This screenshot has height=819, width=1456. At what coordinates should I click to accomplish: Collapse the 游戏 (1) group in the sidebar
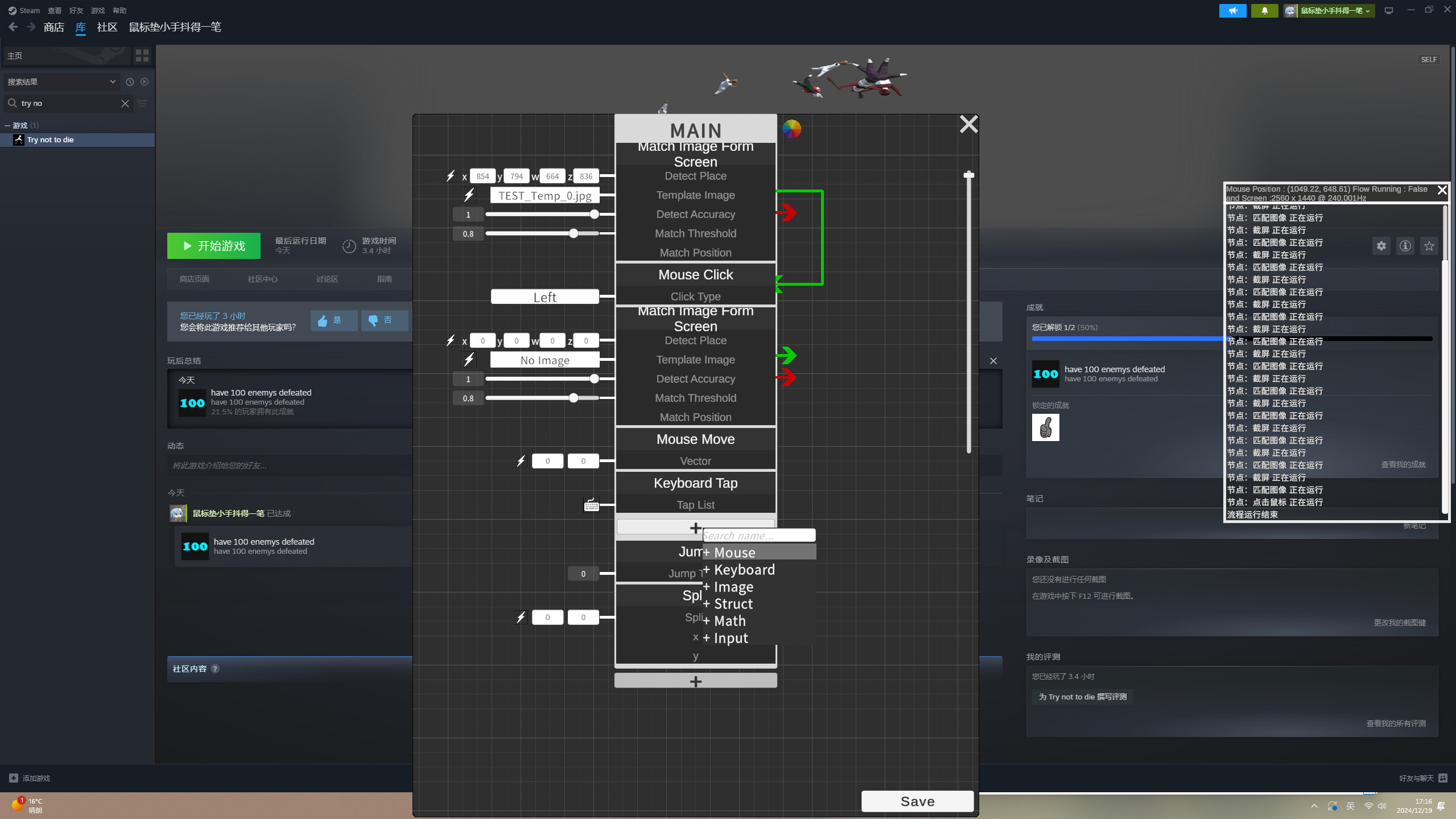point(7,125)
